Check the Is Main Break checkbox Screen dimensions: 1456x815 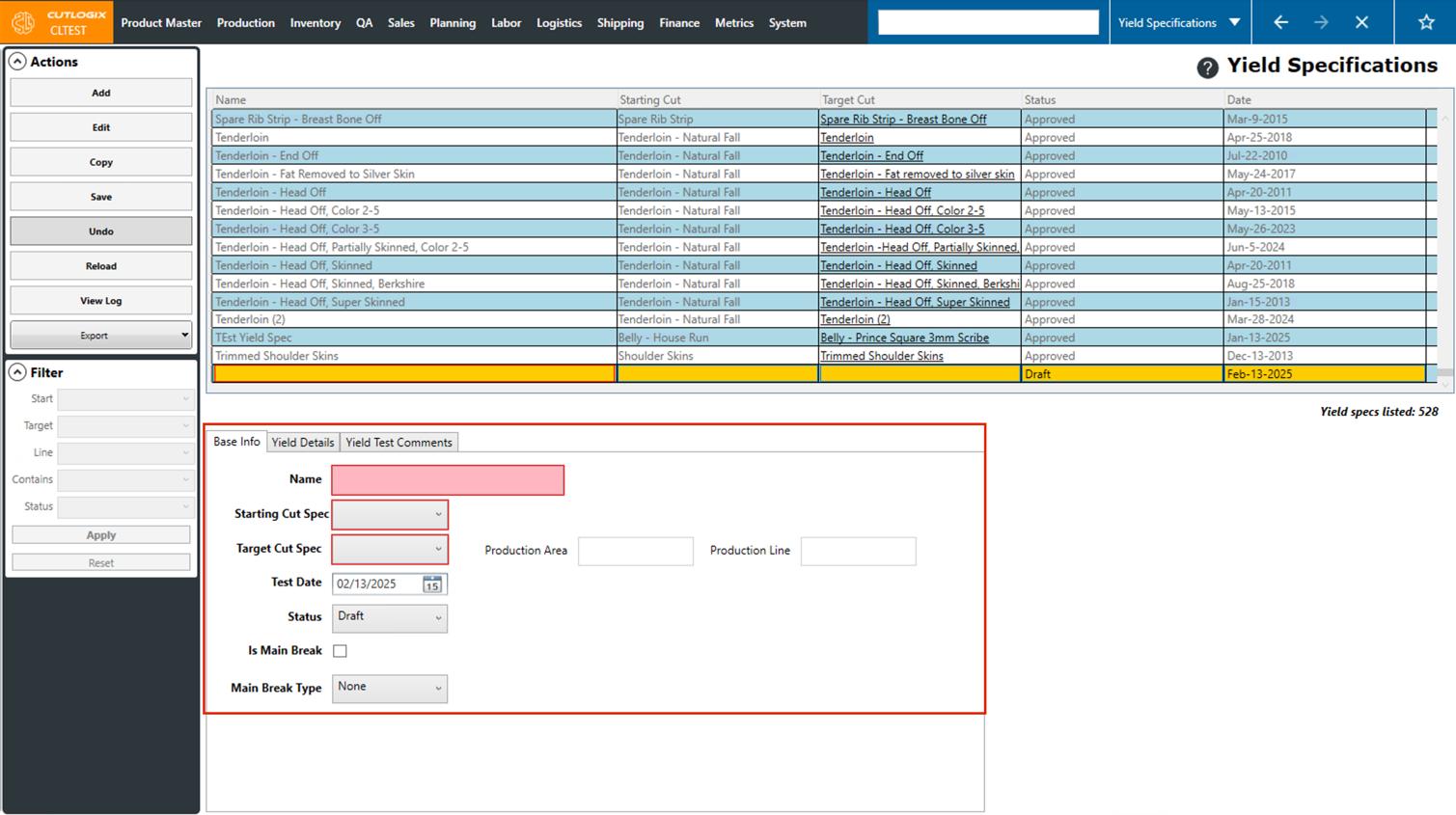tap(340, 651)
